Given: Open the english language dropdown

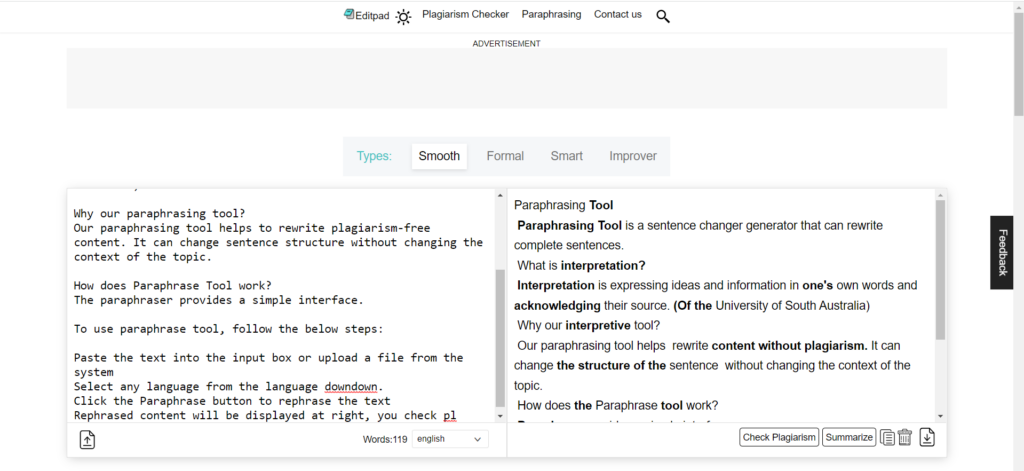Looking at the screenshot, I should [x=450, y=439].
